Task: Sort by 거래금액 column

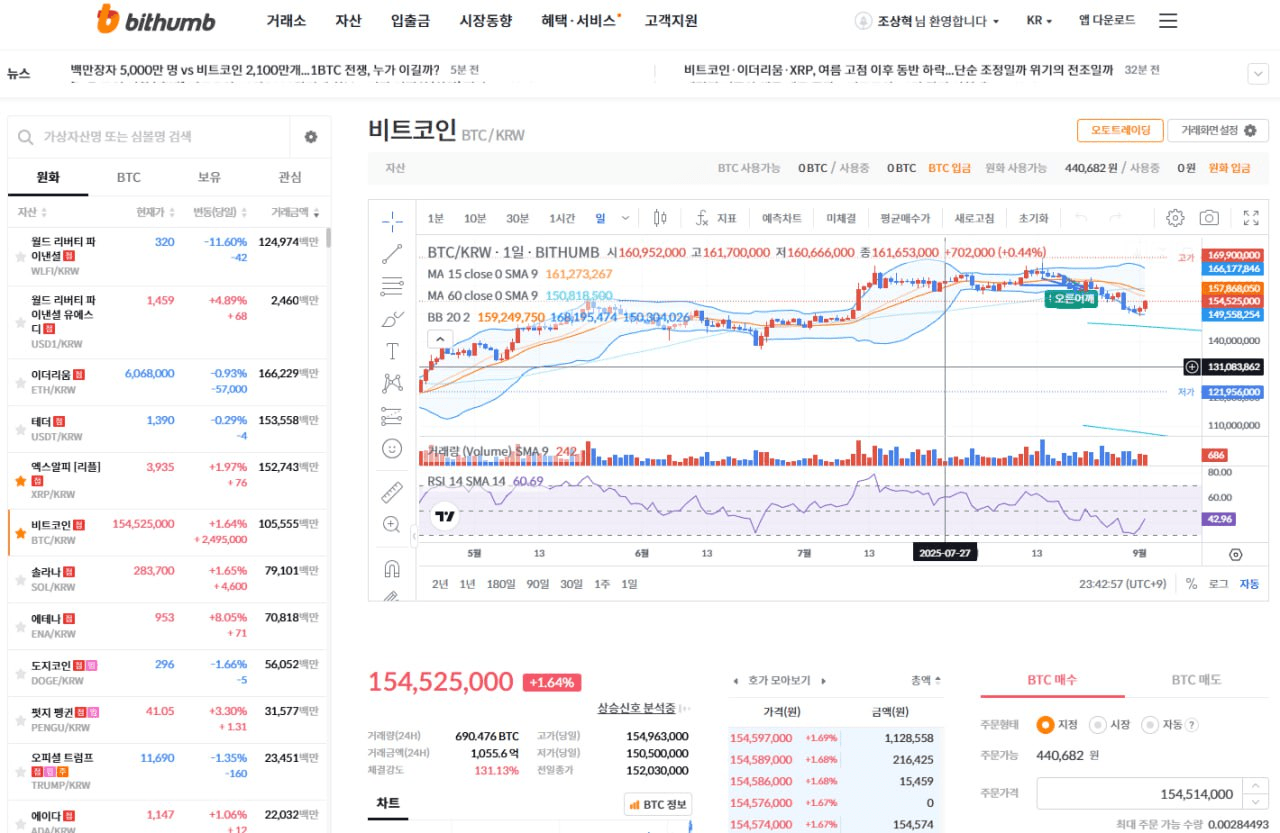Action: tap(296, 212)
